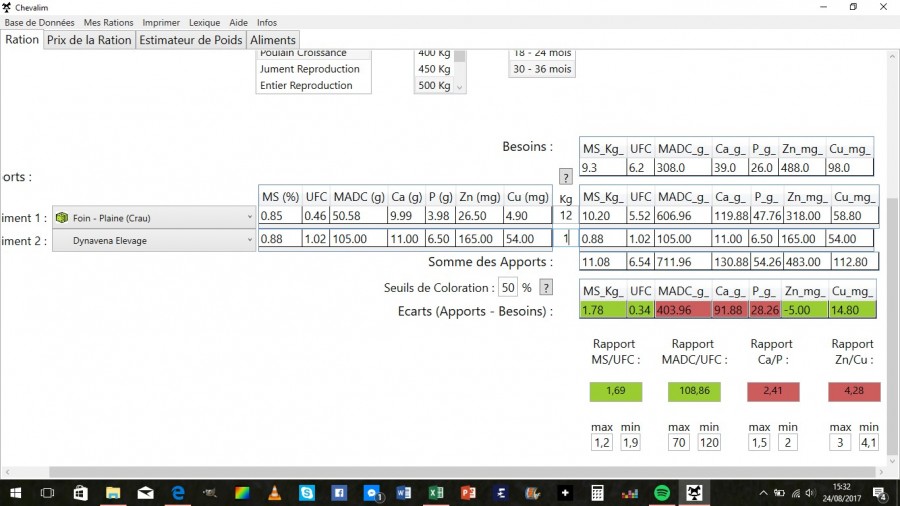This screenshot has height=506, width=900.
Task: Open PowerPoint from the taskbar
Action: pyautogui.click(x=468, y=493)
